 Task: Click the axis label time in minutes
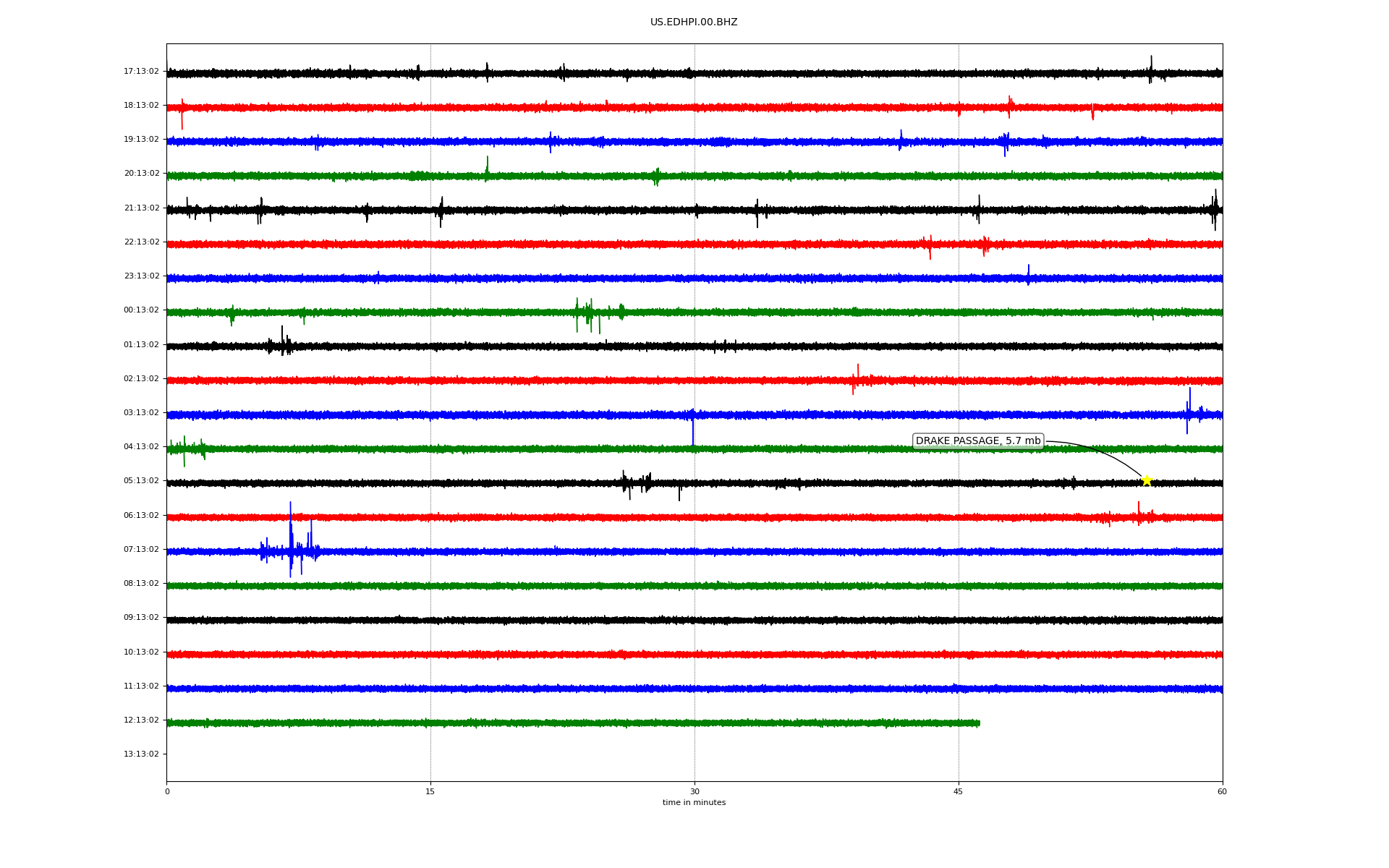(x=694, y=803)
